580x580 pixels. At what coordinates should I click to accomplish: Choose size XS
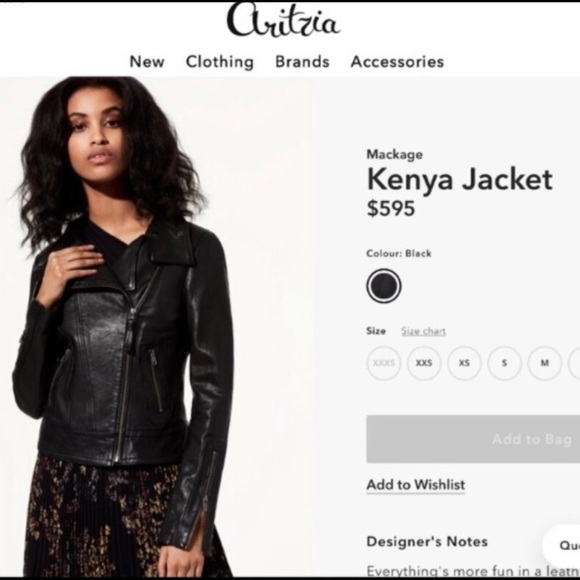click(x=464, y=363)
